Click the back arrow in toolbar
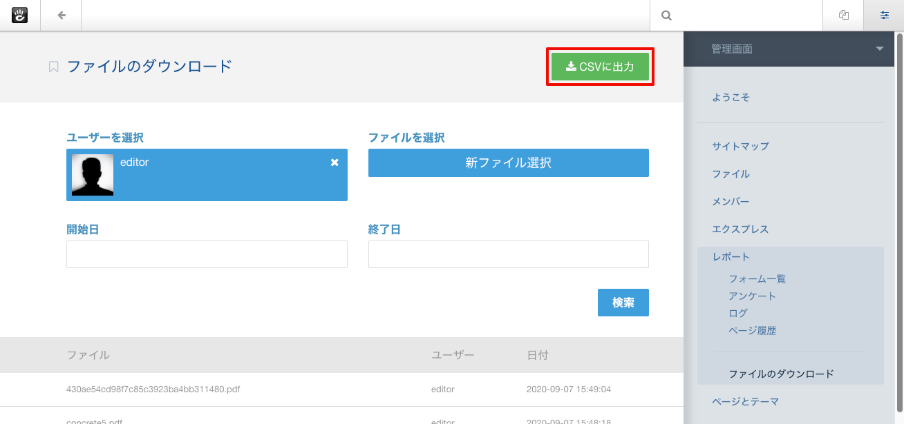Screen dimensions: 904x425 click(x=62, y=15)
